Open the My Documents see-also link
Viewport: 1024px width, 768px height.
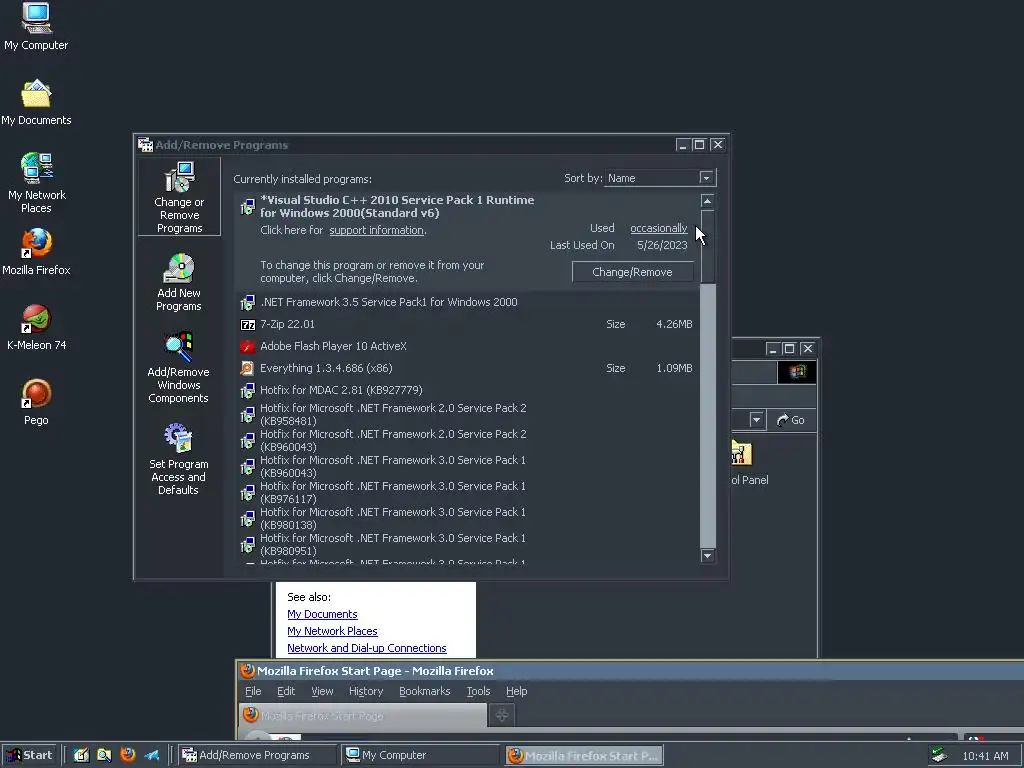[x=322, y=614]
